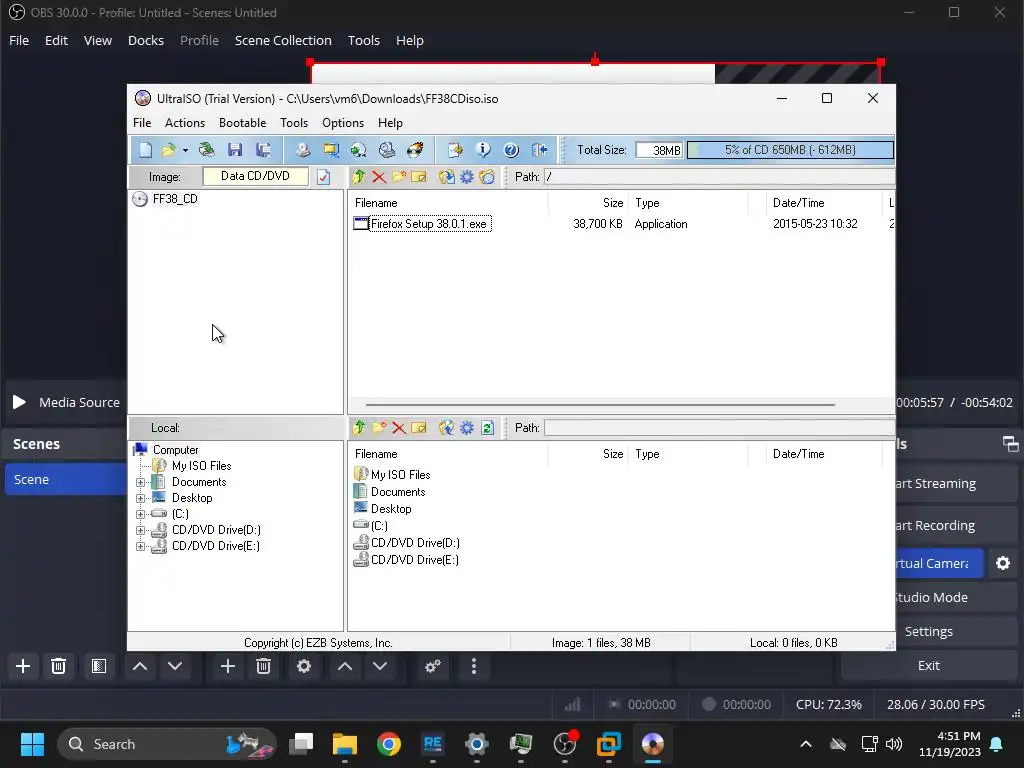Open the Bootable menu
This screenshot has width=1024, height=768.
(x=242, y=123)
